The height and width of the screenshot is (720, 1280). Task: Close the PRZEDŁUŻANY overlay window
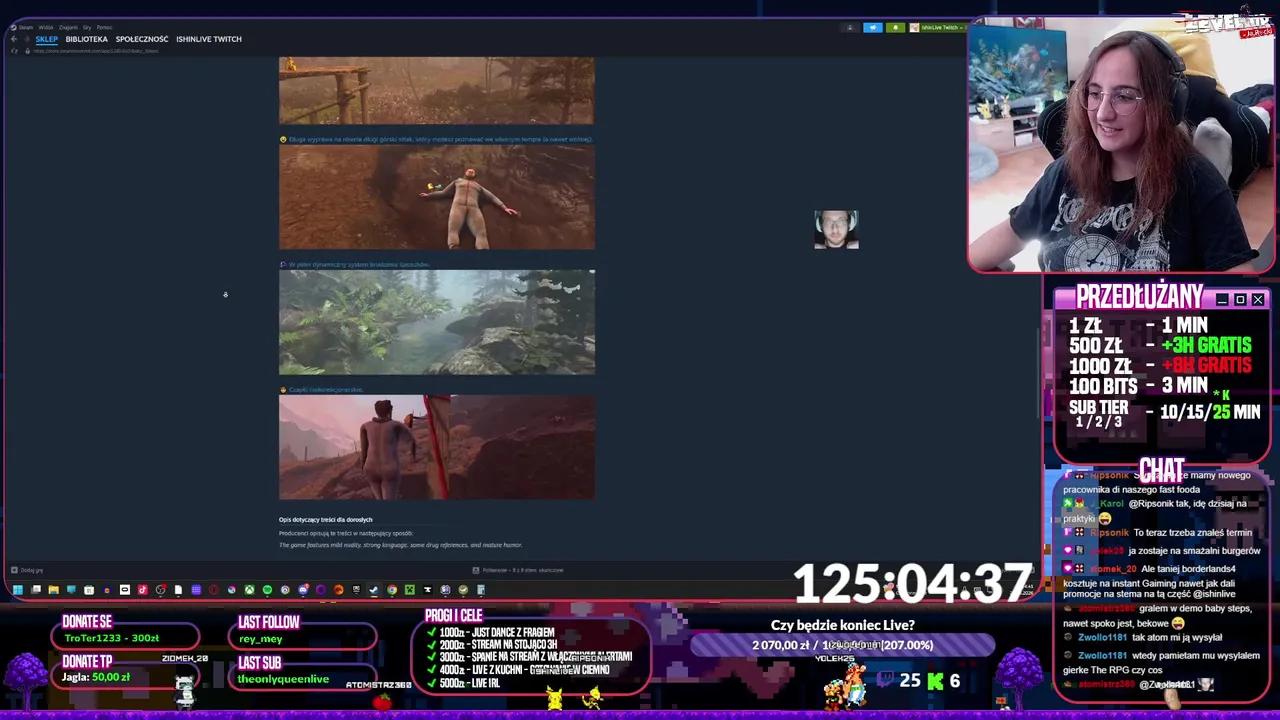pyautogui.click(x=1258, y=300)
